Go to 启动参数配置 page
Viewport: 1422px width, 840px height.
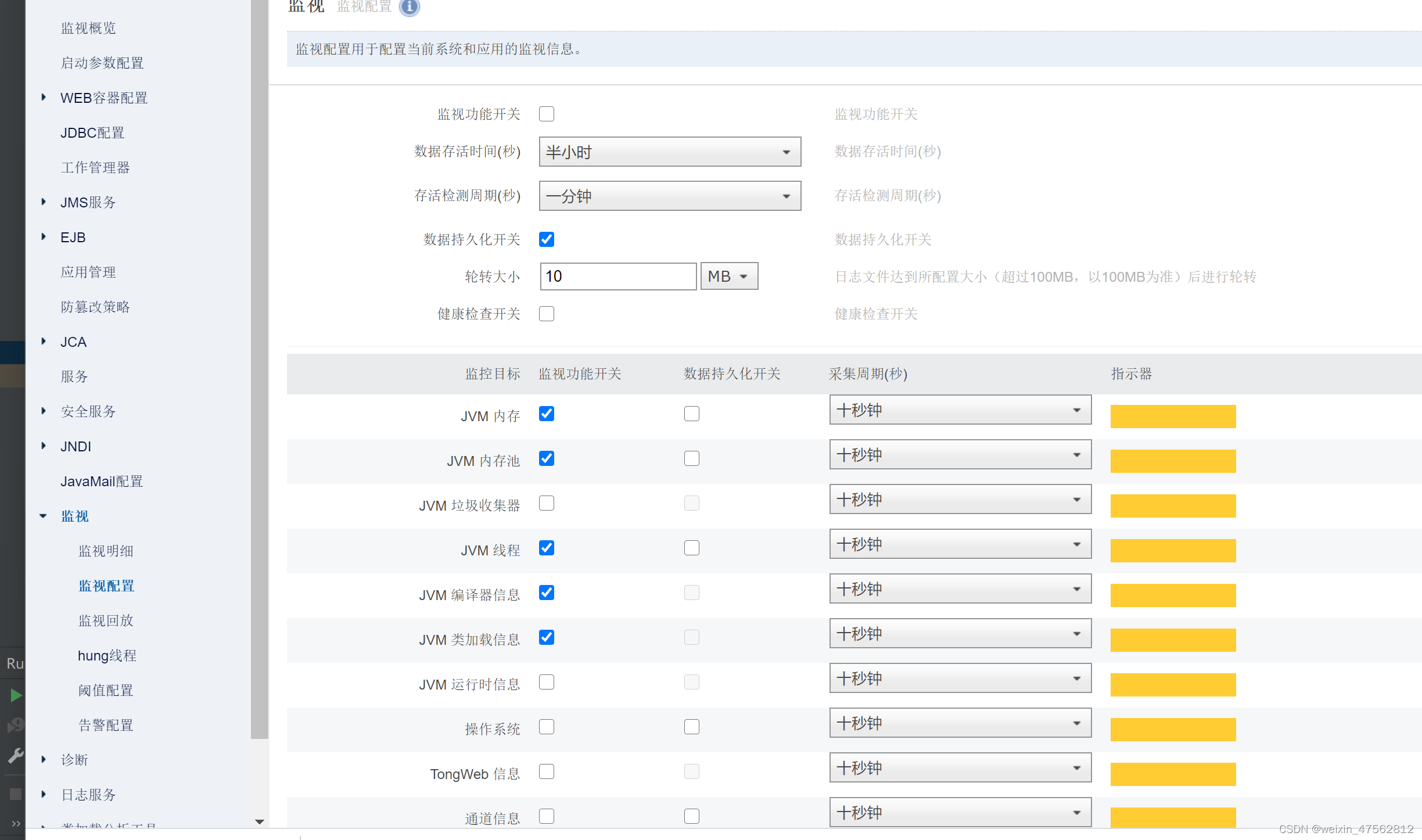coord(102,63)
